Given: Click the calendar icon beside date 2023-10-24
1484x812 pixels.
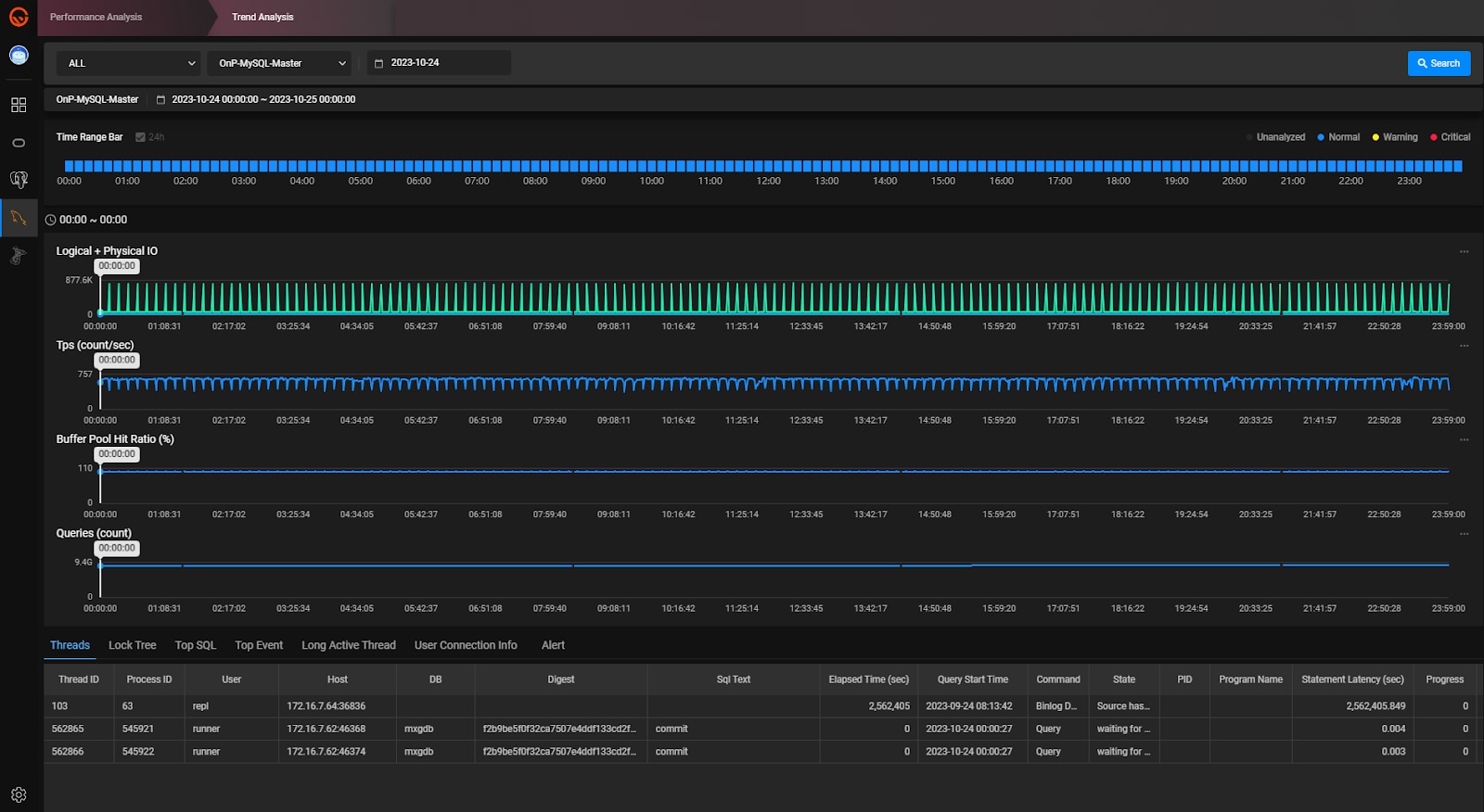Looking at the screenshot, I should click(x=378, y=63).
